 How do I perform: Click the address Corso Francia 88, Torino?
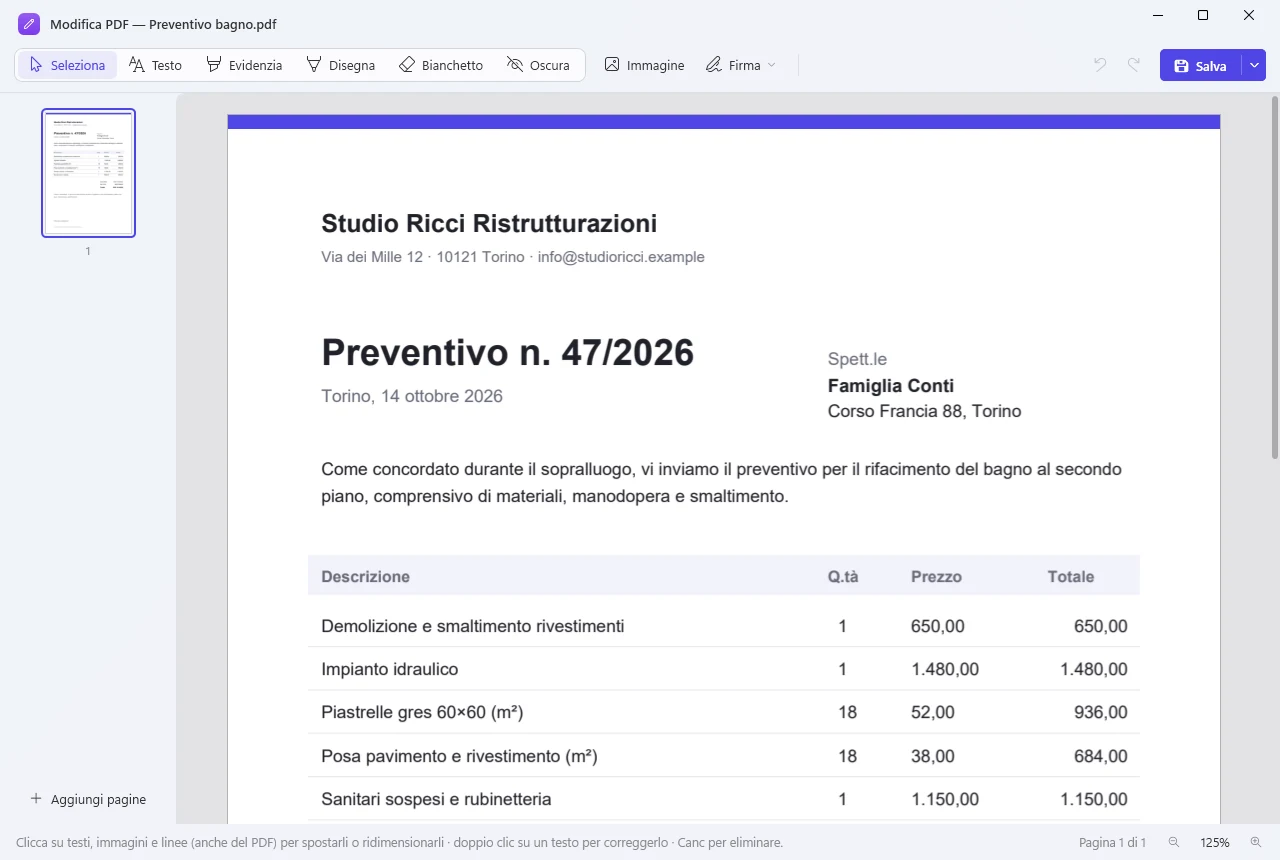tap(924, 411)
